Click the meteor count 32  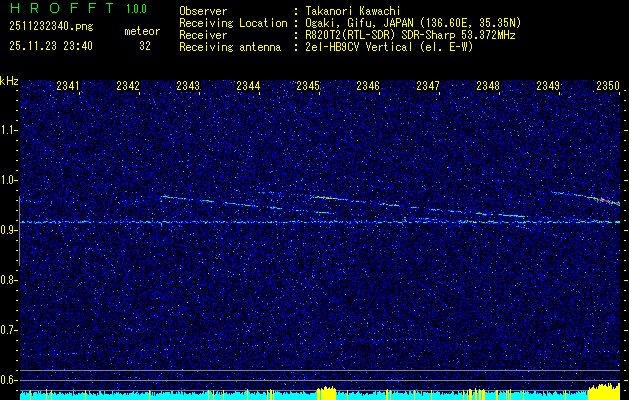pyautogui.click(x=145, y=46)
